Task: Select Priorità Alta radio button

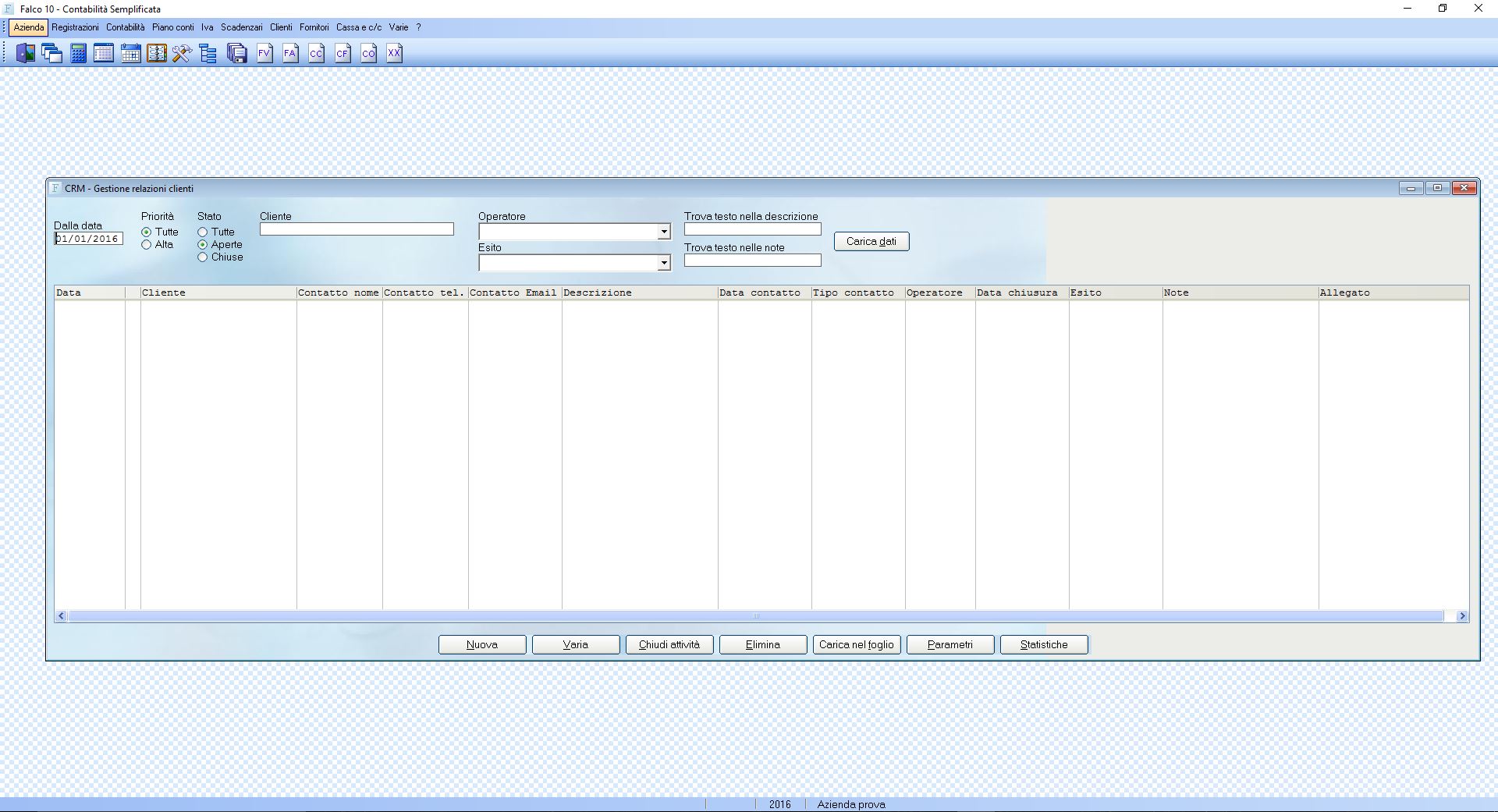Action: pos(147,245)
